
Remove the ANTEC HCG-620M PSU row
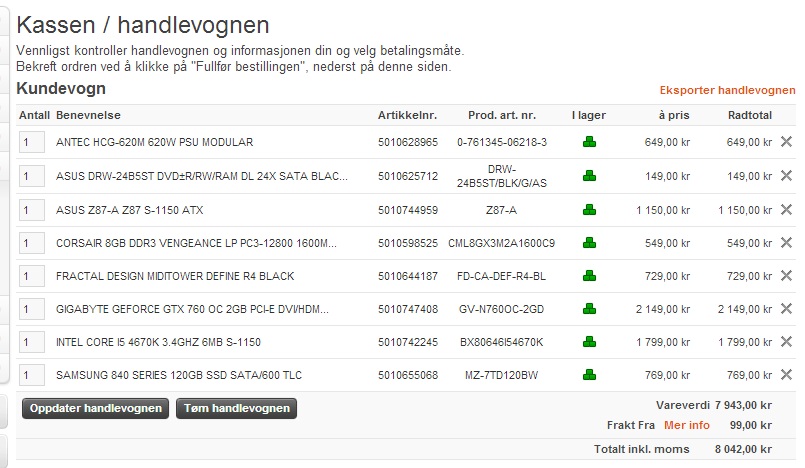(x=786, y=142)
